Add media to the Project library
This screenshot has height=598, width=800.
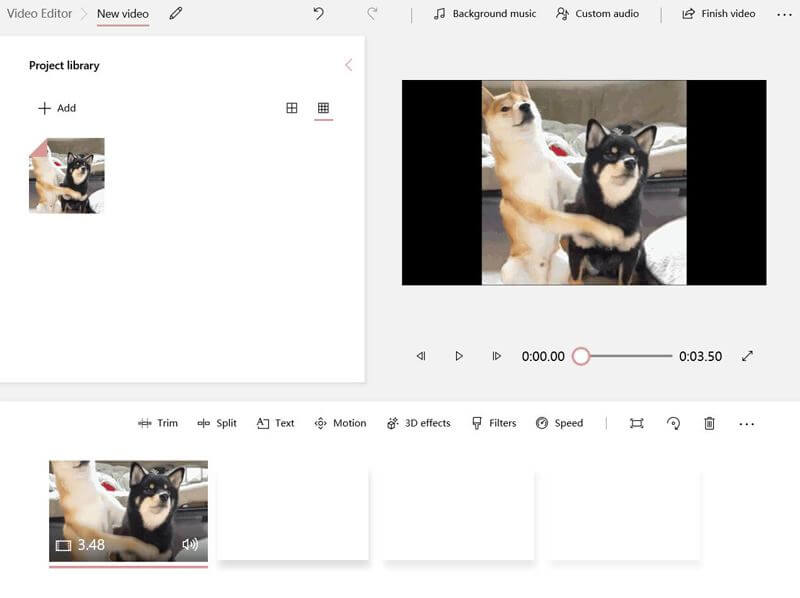57,108
